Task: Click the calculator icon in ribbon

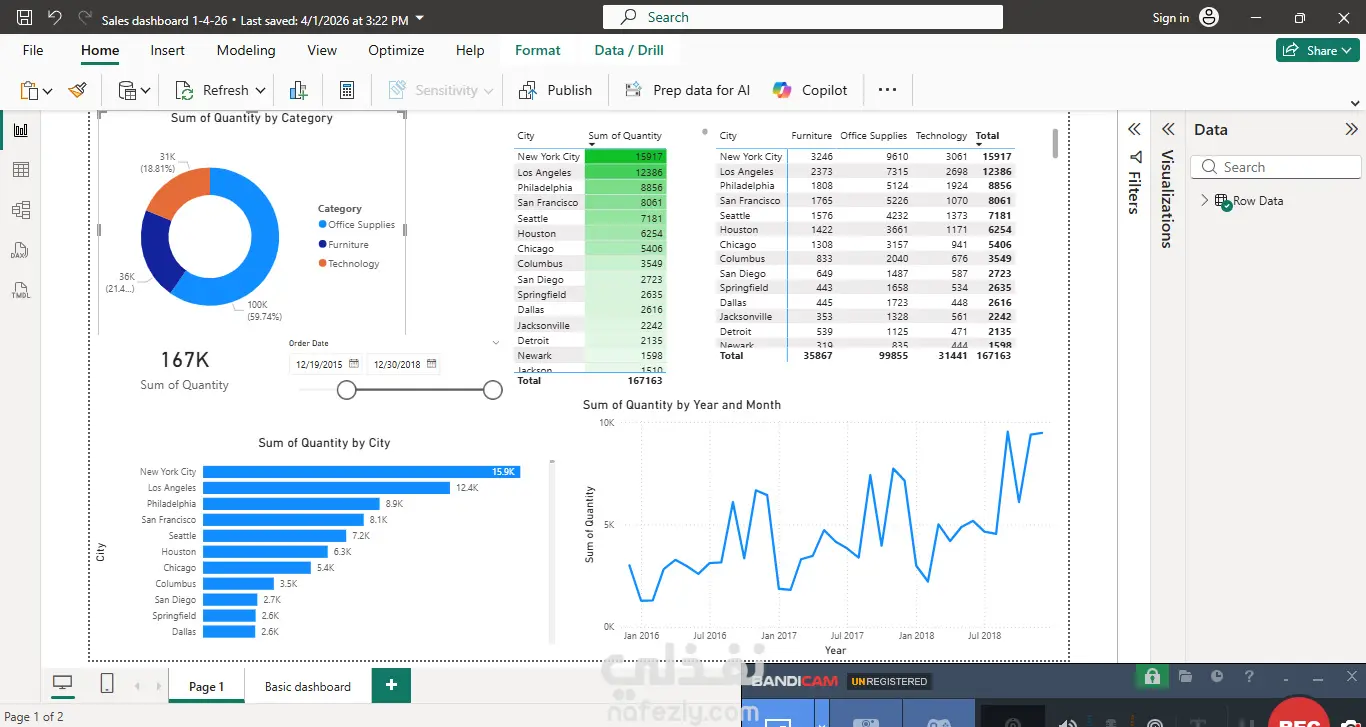Action: tap(347, 90)
